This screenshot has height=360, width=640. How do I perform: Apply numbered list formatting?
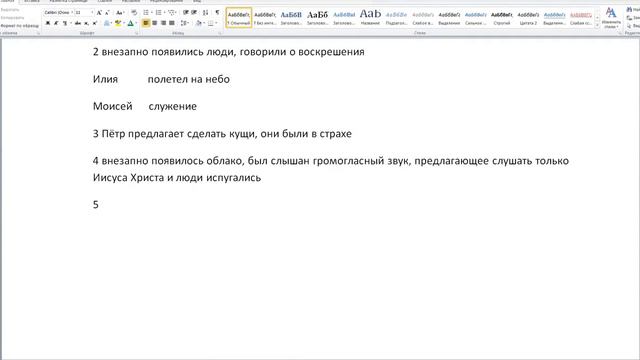coord(158,13)
